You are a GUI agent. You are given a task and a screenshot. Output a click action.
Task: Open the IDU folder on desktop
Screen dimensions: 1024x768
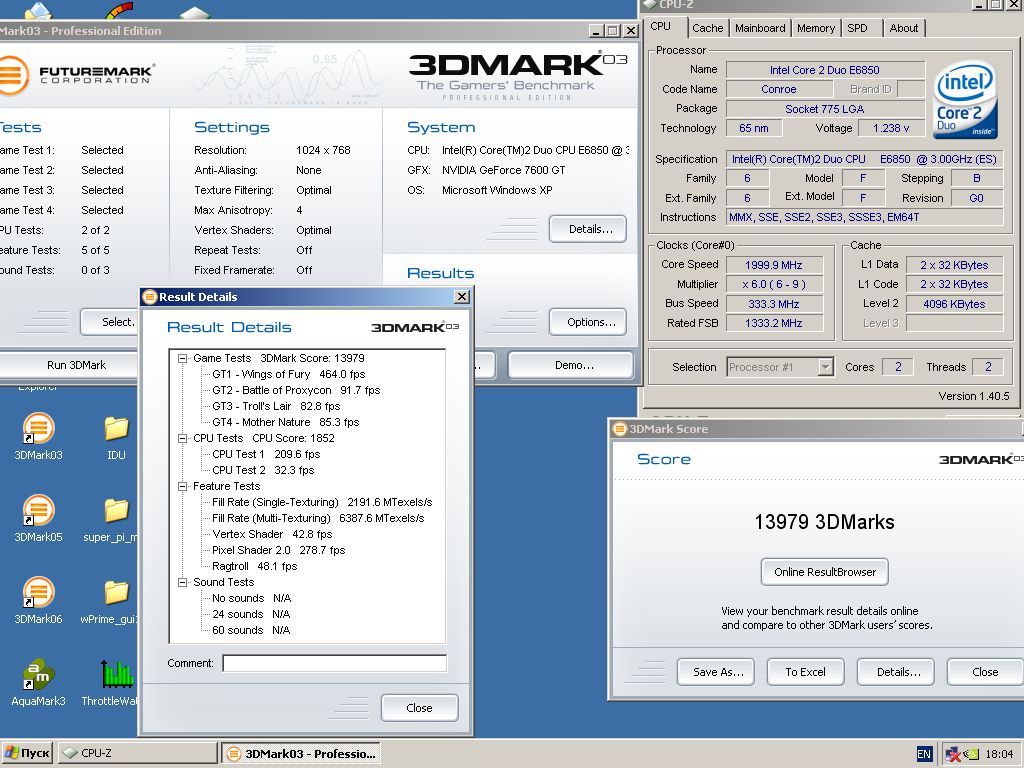116,436
